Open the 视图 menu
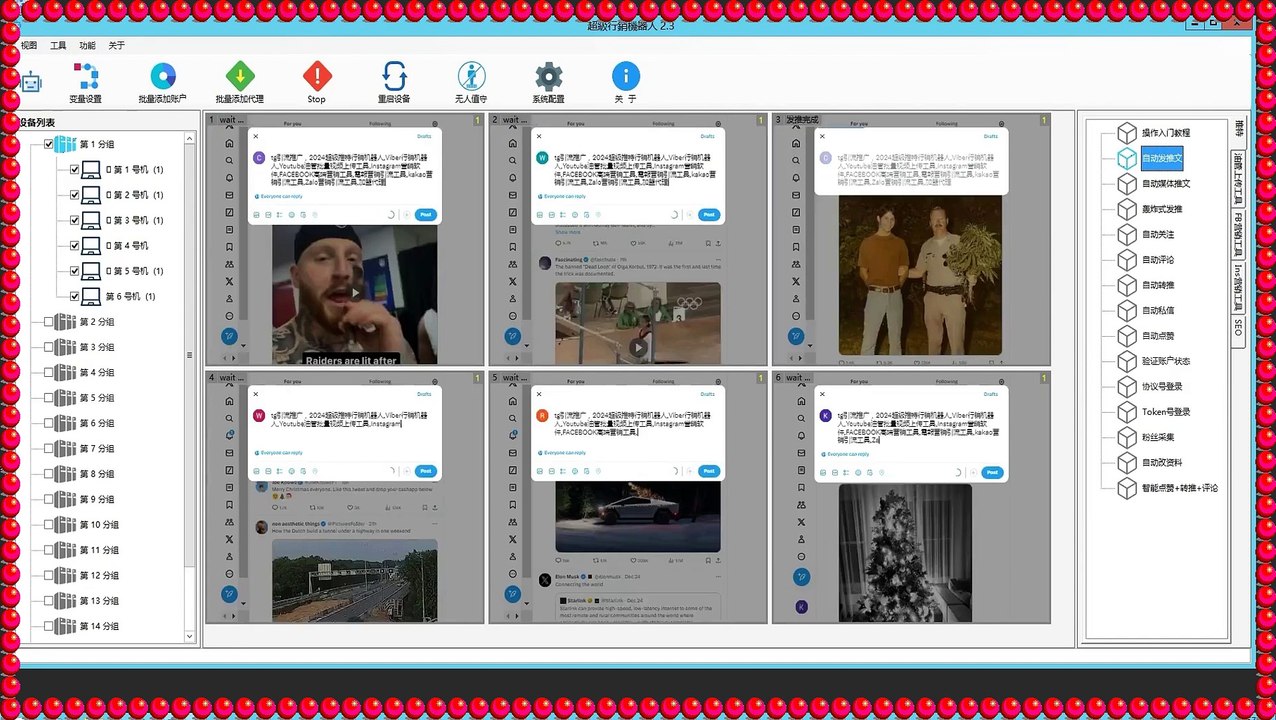Image resolution: width=1276 pixels, height=720 pixels. 29,46
